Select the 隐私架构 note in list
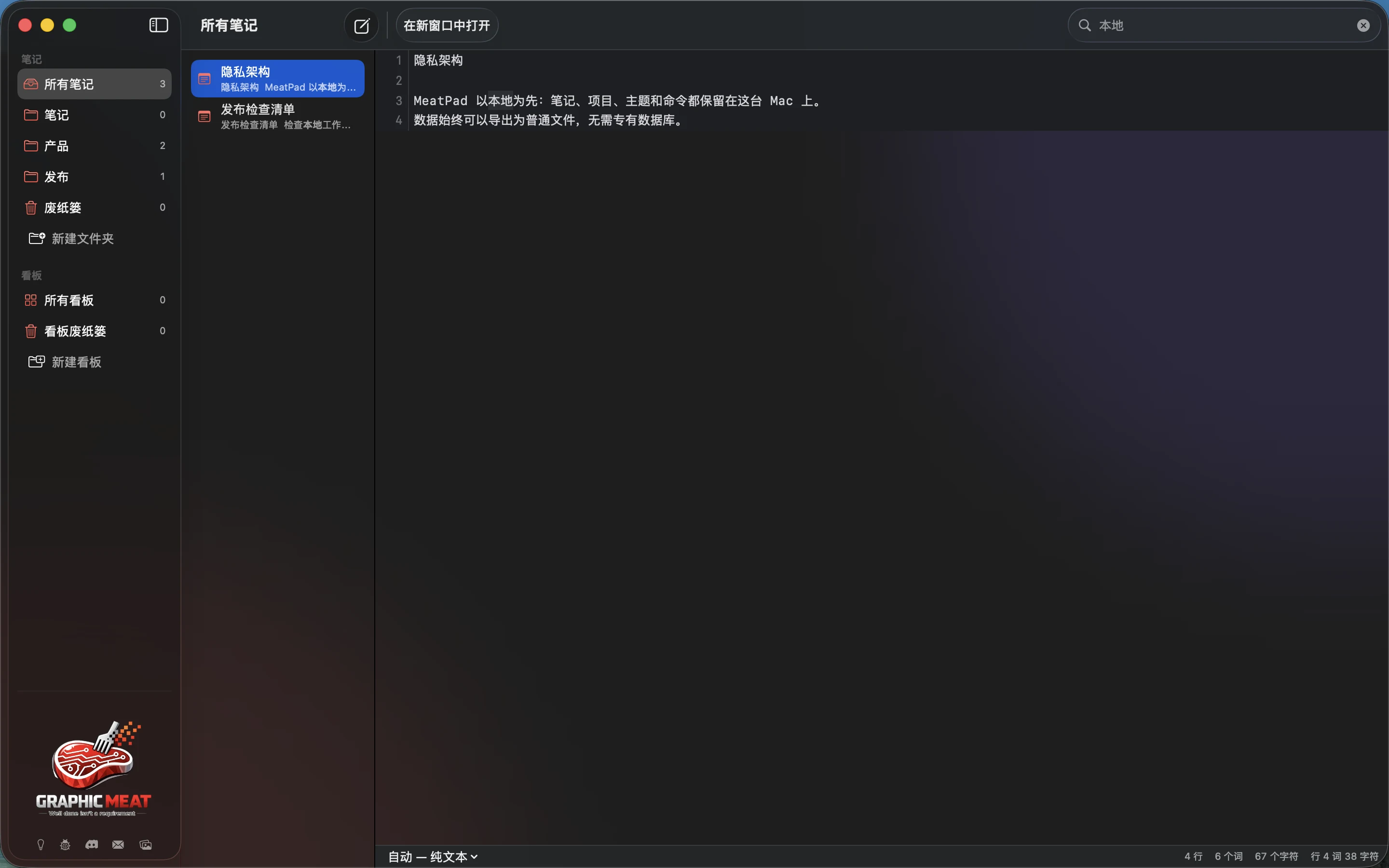The height and width of the screenshot is (868, 1389). tap(278, 79)
